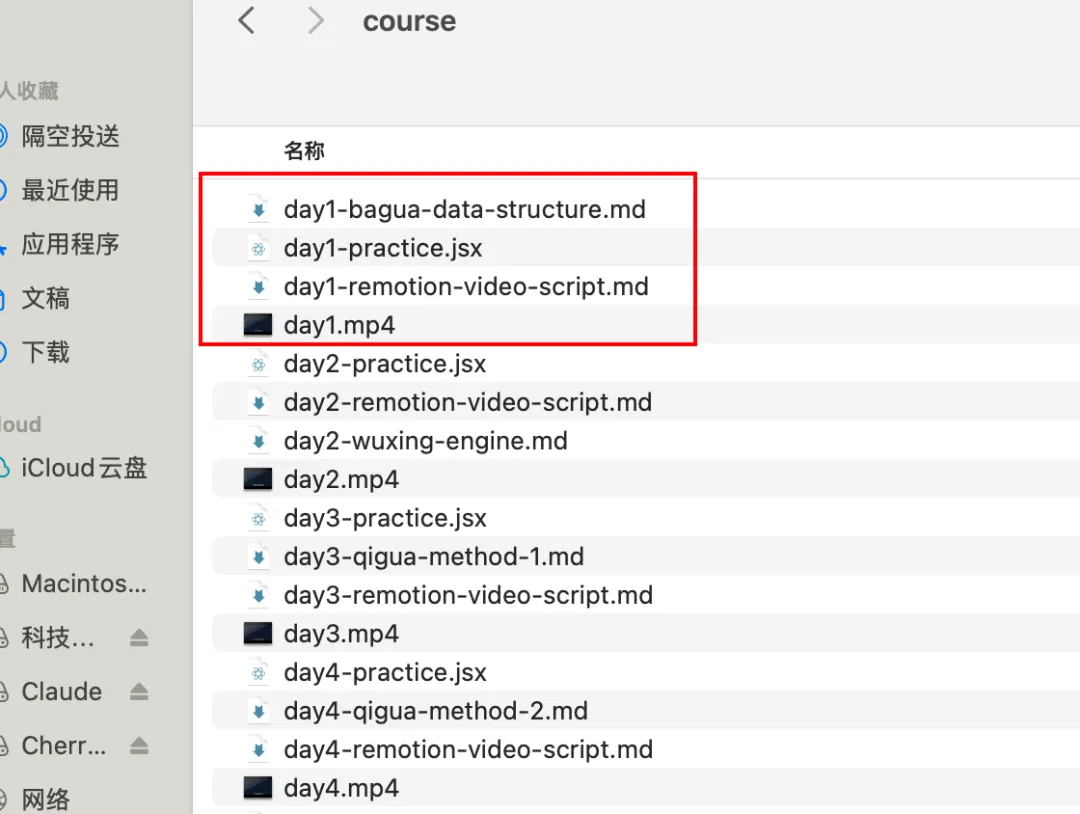Sort files by 名称 column header
Image resolution: width=1080 pixels, height=814 pixels.
(304, 151)
